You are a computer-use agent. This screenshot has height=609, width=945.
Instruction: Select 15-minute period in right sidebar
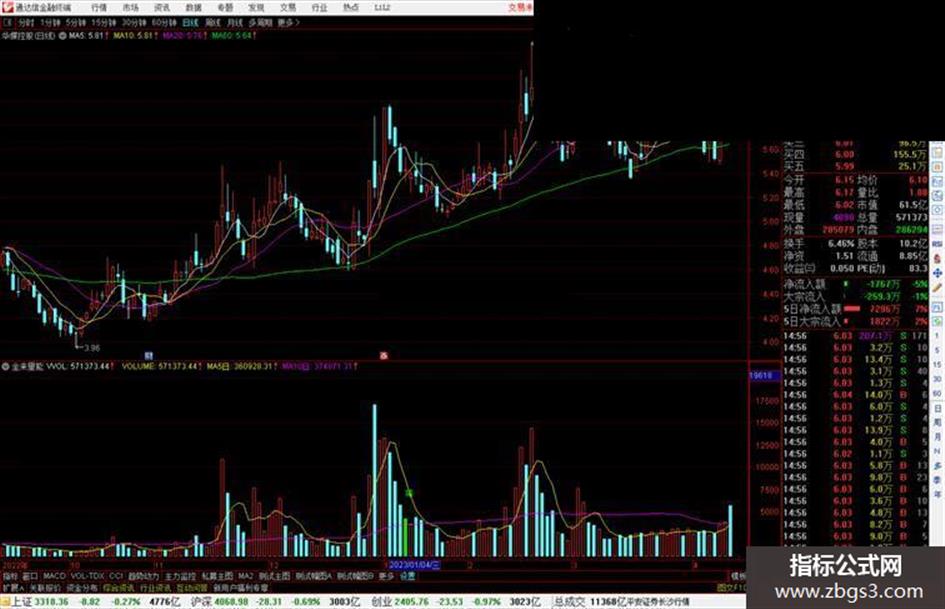[x=938, y=364]
